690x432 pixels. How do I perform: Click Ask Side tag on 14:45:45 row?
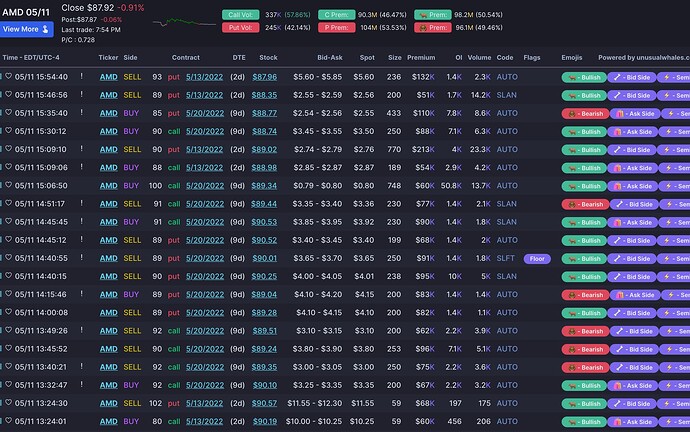click(x=633, y=223)
